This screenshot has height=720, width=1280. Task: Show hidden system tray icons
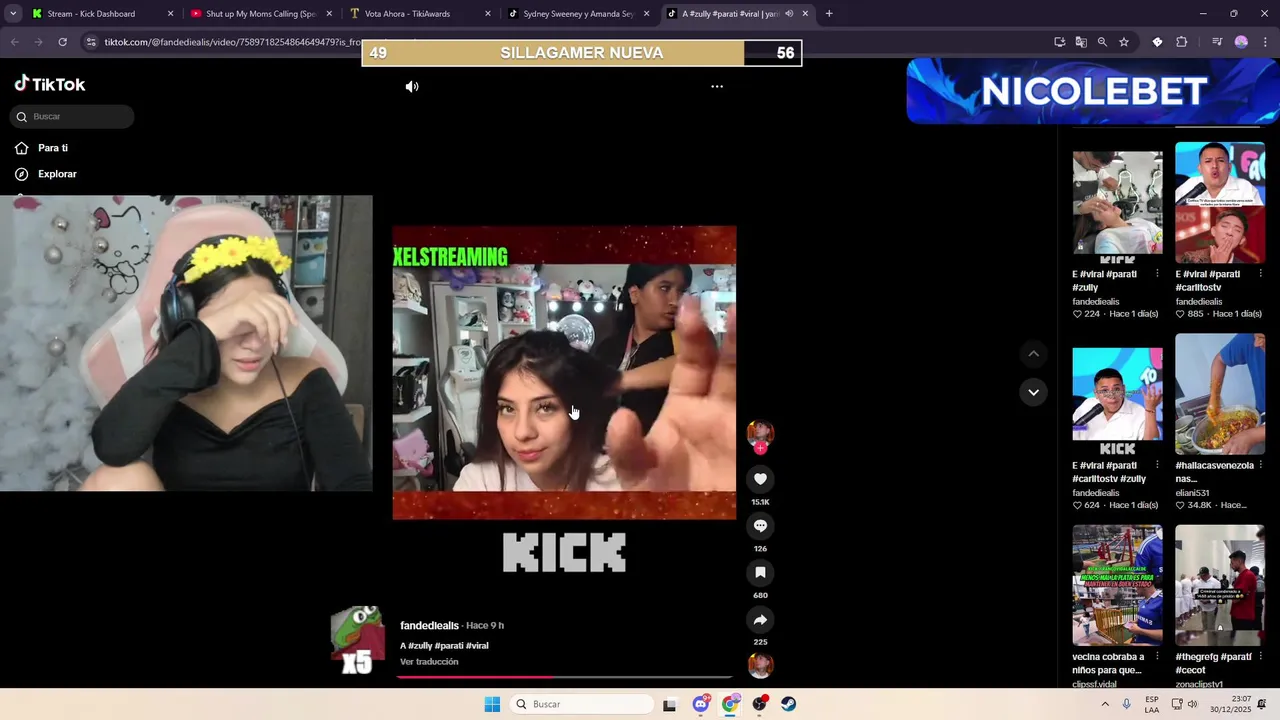1105,704
